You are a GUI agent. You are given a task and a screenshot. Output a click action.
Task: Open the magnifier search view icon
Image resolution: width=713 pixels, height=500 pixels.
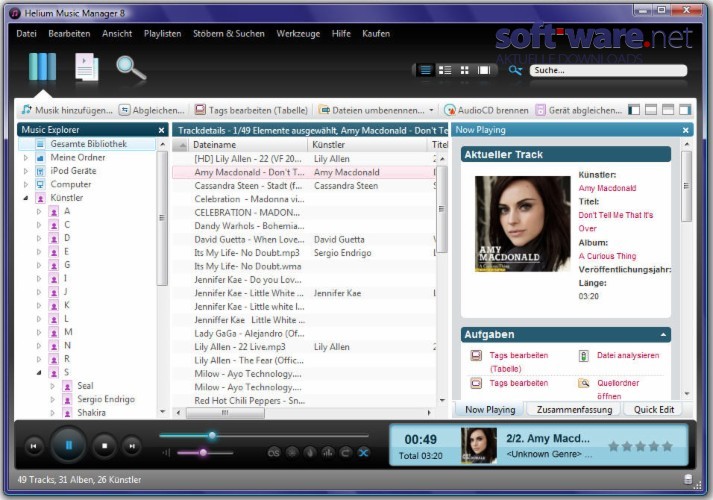[131, 68]
